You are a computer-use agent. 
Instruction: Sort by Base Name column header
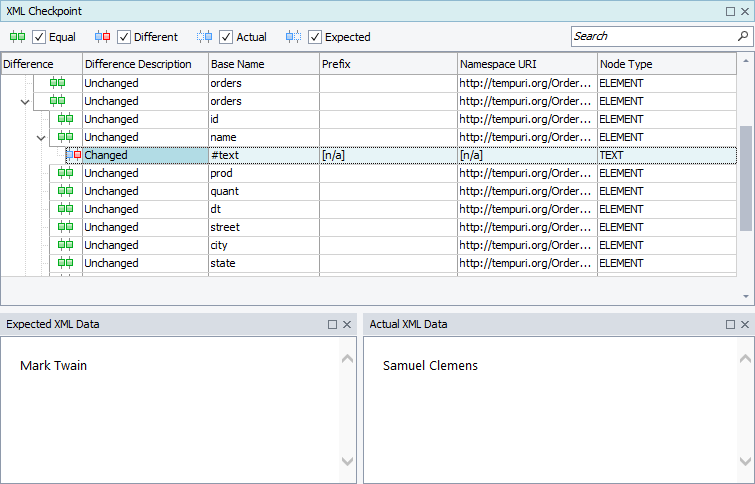click(x=263, y=64)
